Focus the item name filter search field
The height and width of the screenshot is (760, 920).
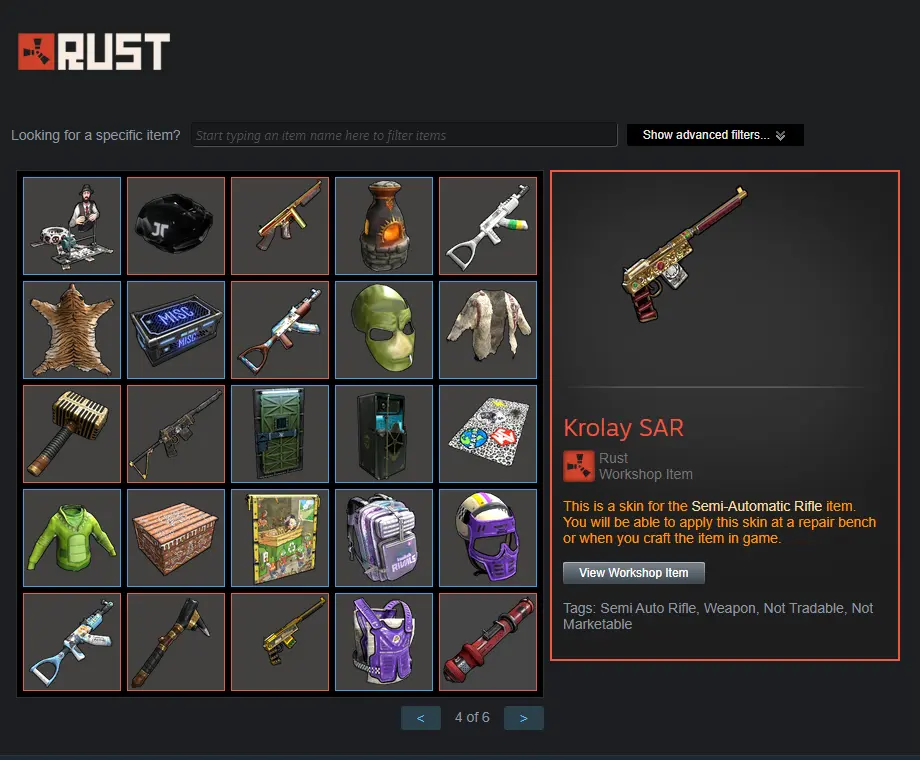click(x=404, y=135)
